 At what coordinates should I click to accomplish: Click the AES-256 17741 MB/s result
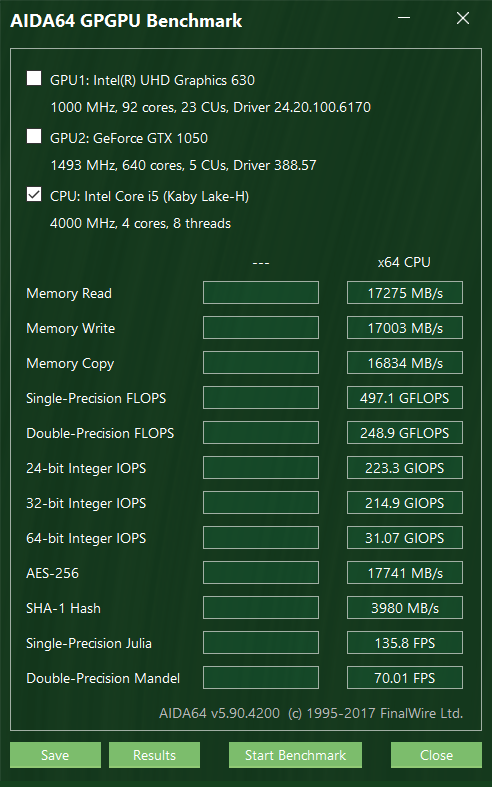tap(405, 573)
